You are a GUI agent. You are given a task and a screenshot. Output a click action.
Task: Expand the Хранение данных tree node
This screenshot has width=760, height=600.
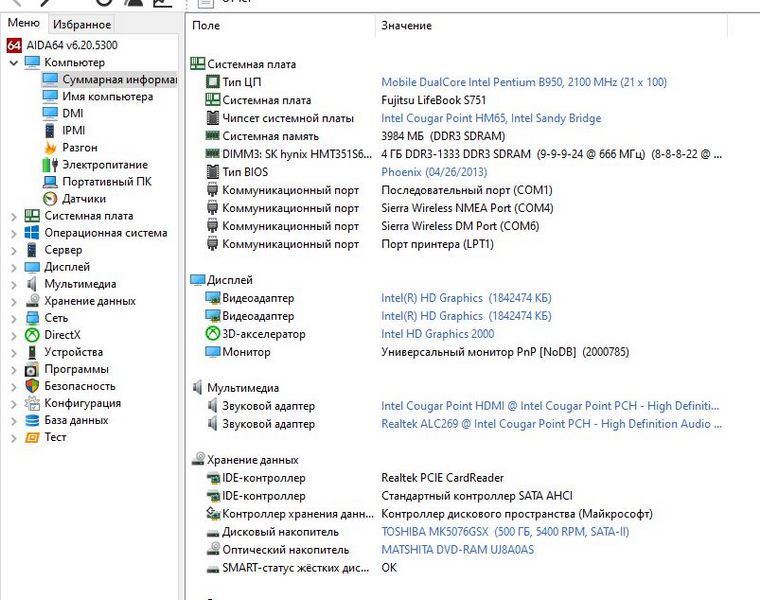pos(13,301)
